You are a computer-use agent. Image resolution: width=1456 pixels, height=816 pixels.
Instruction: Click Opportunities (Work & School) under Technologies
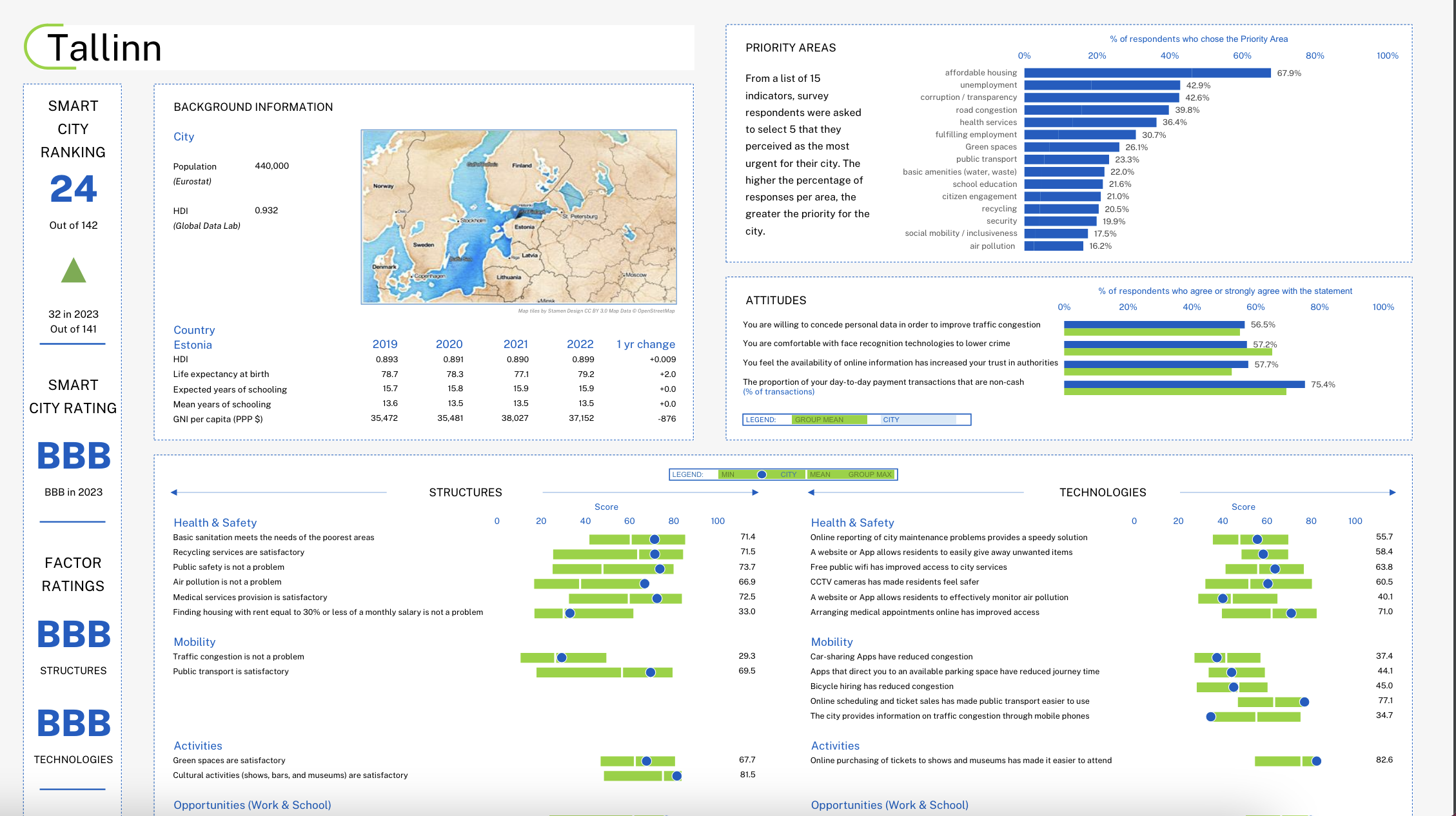(890, 805)
